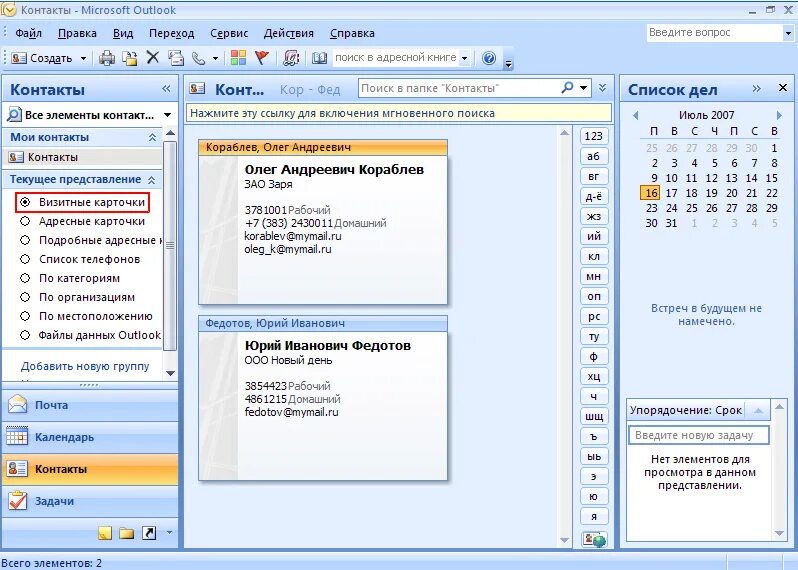Open the Правка menu
Image resolution: width=798 pixels, height=570 pixels.
pyautogui.click(x=77, y=33)
